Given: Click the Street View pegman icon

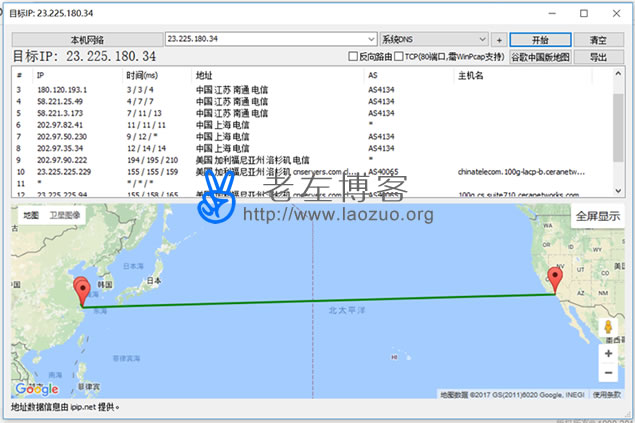Looking at the screenshot, I should click(608, 327).
